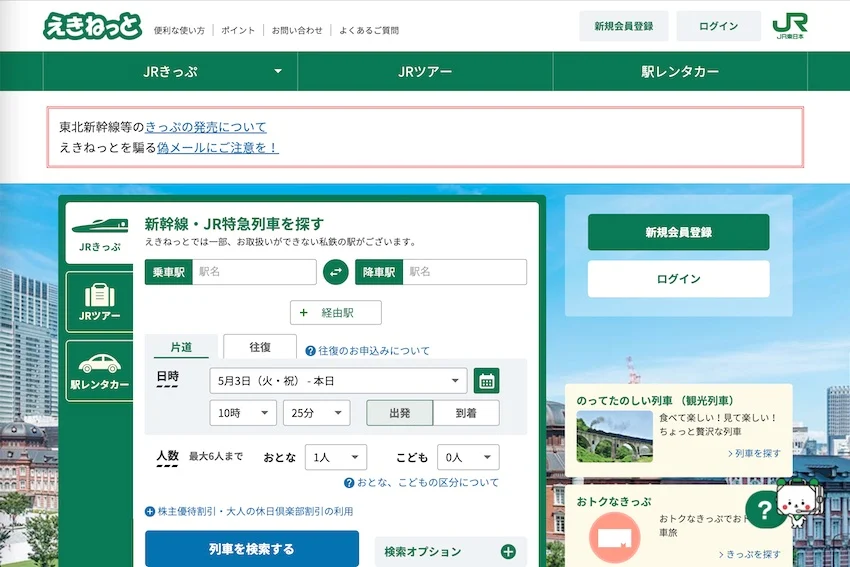The image size is (850, 567).
Task: Open ポイント header link
Action: point(238,30)
